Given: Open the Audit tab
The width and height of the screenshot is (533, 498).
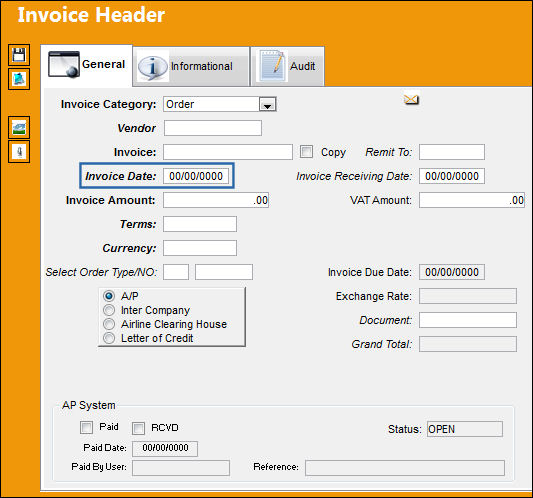Looking at the screenshot, I should click(287, 66).
